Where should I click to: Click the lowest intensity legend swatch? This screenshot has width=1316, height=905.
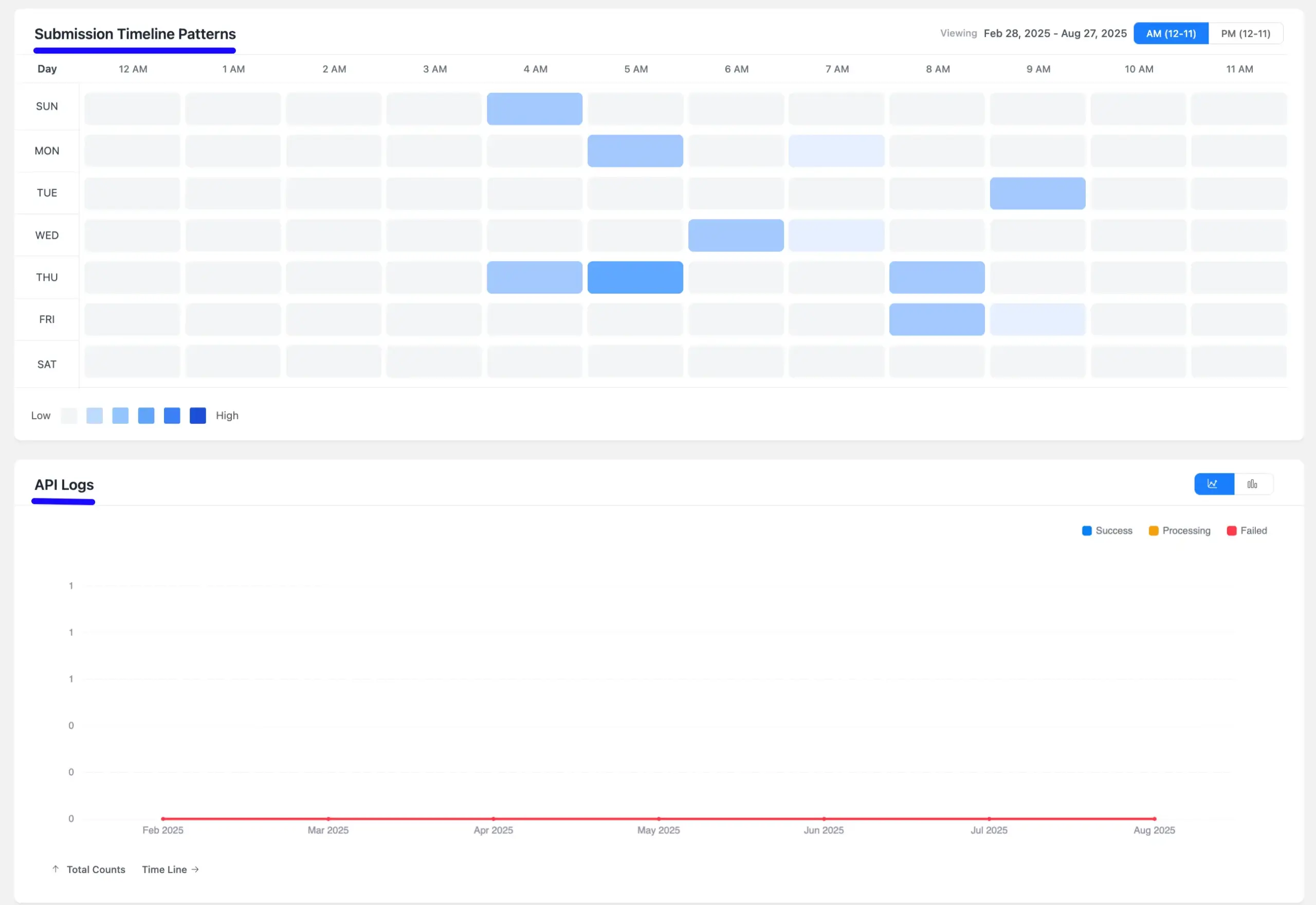click(68, 415)
